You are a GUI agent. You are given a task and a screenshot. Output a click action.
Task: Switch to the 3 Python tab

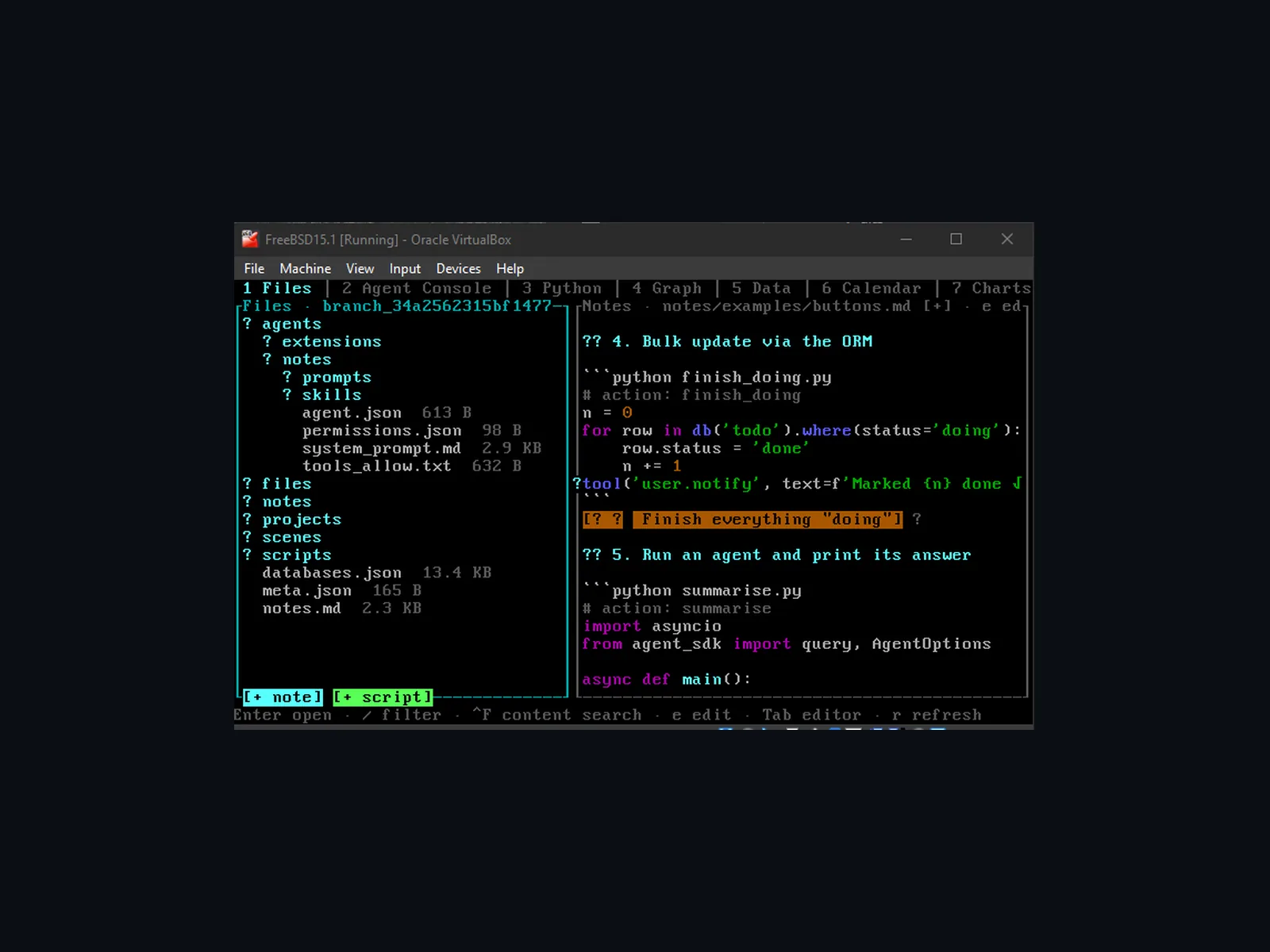point(561,288)
